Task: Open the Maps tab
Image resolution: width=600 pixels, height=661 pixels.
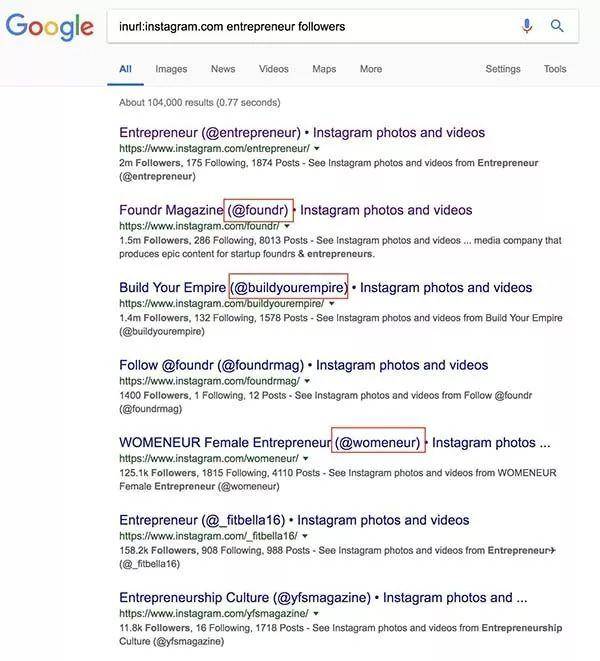Action: pos(324,69)
